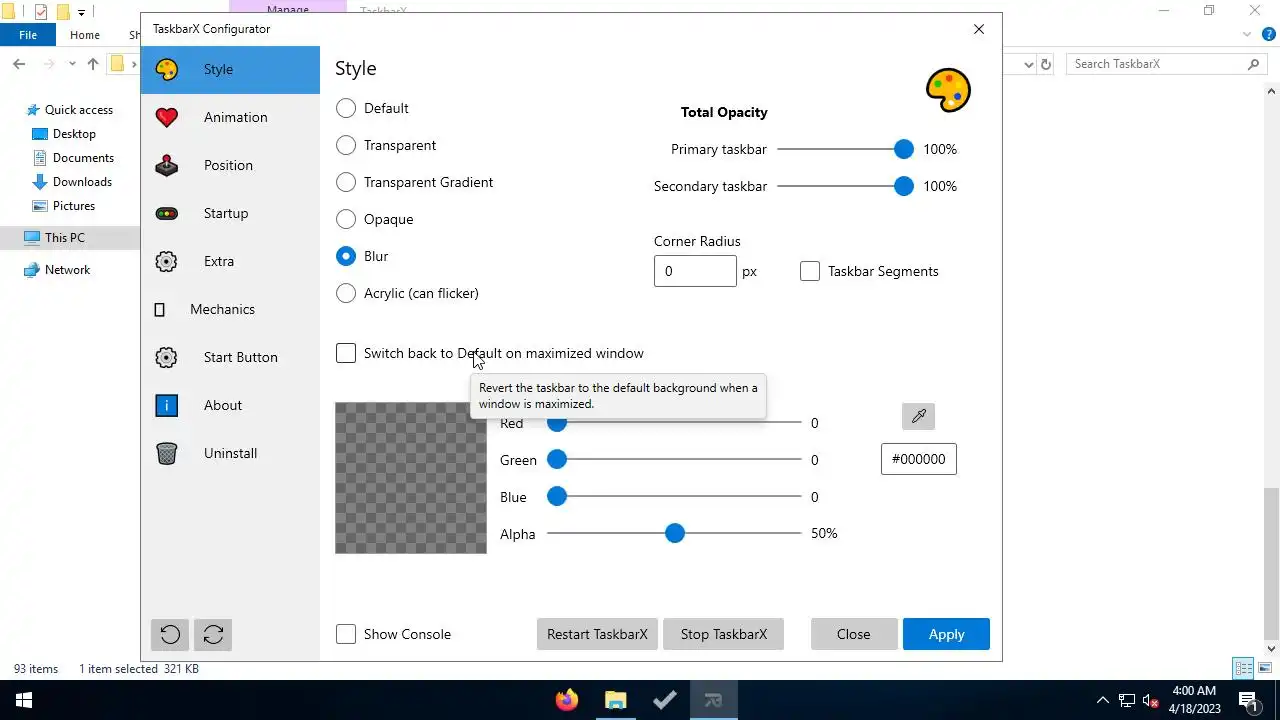Click the Green slider handle
This screenshot has height=720, width=1280.
click(x=557, y=460)
